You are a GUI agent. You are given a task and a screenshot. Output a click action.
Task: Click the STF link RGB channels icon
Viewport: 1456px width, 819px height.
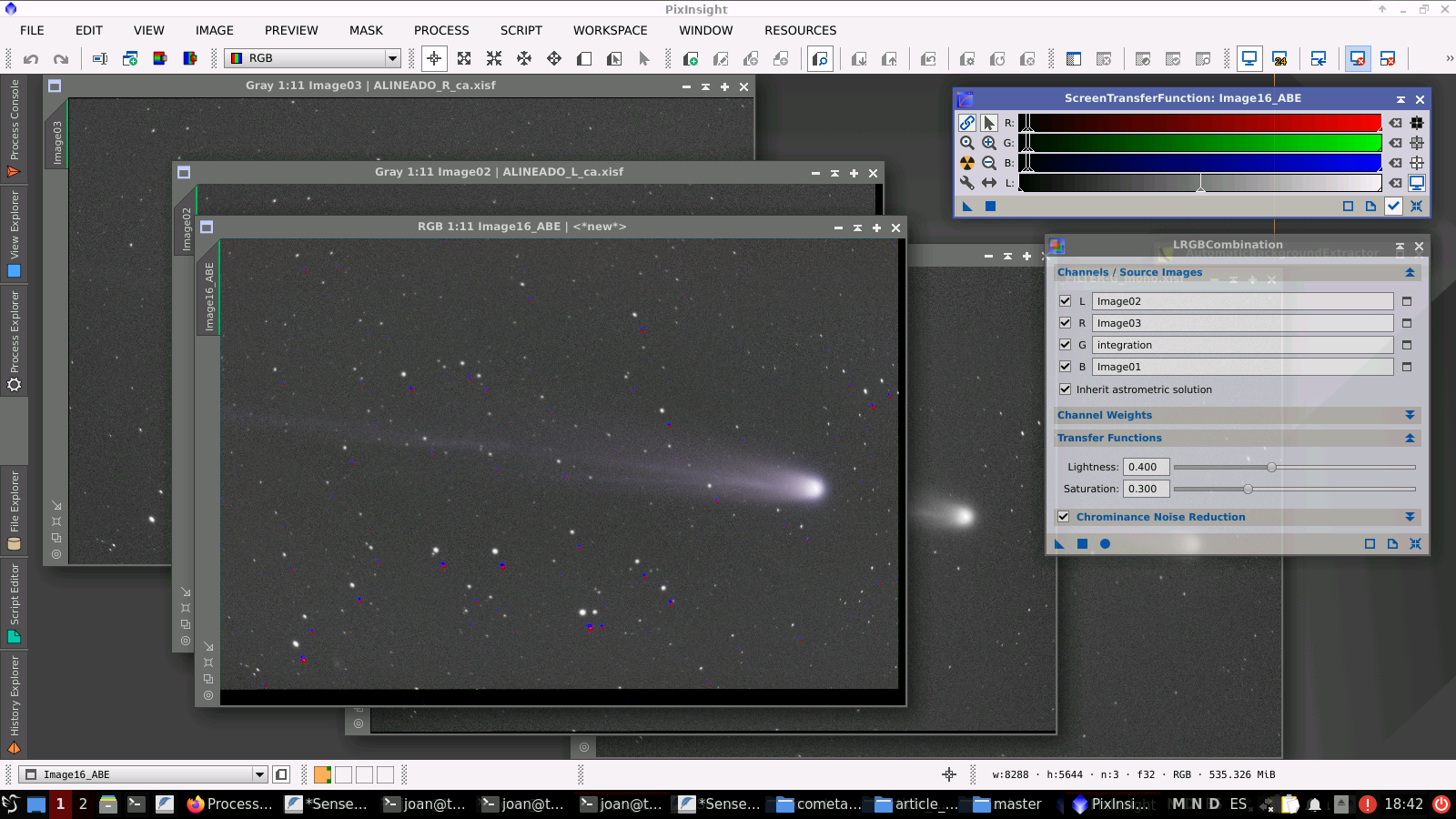966,123
